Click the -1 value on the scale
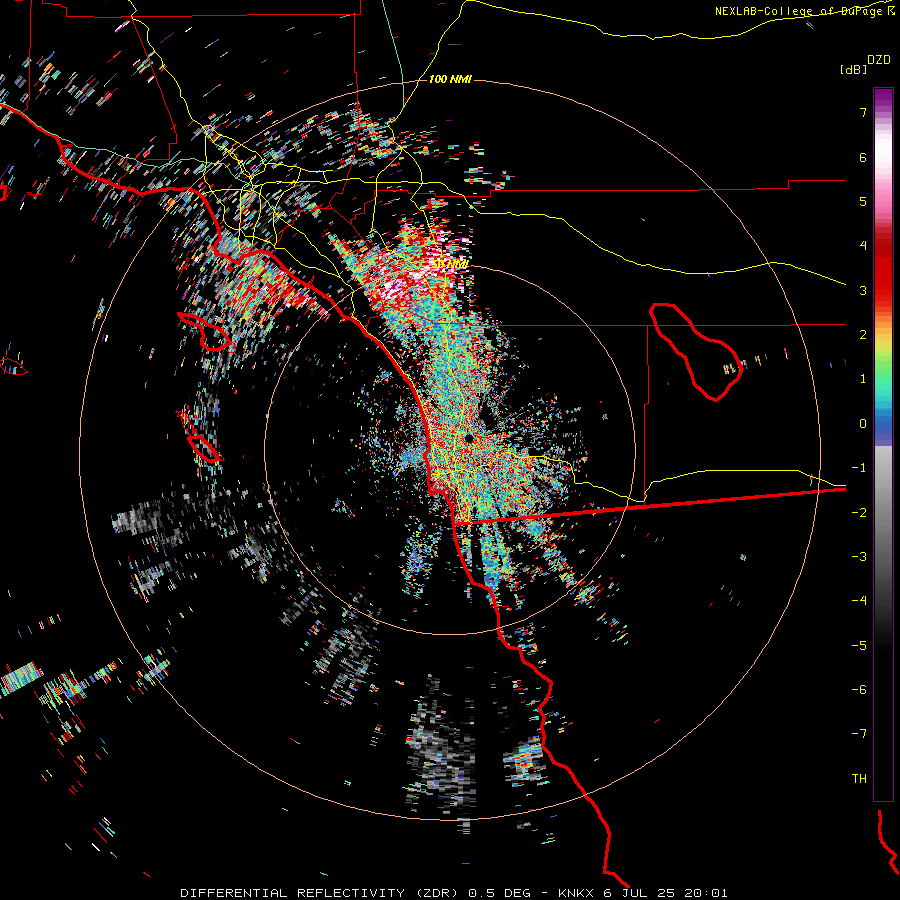 (859, 468)
